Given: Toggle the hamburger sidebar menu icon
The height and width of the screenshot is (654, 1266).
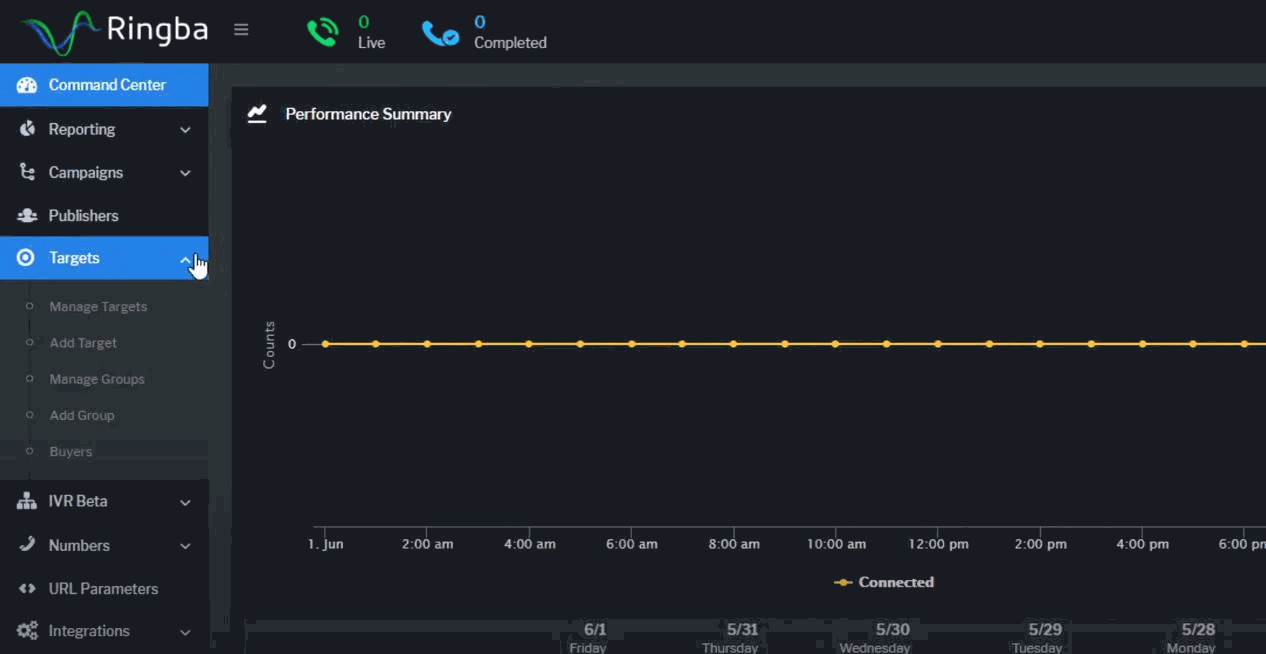Looking at the screenshot, I should coord(241,30).
